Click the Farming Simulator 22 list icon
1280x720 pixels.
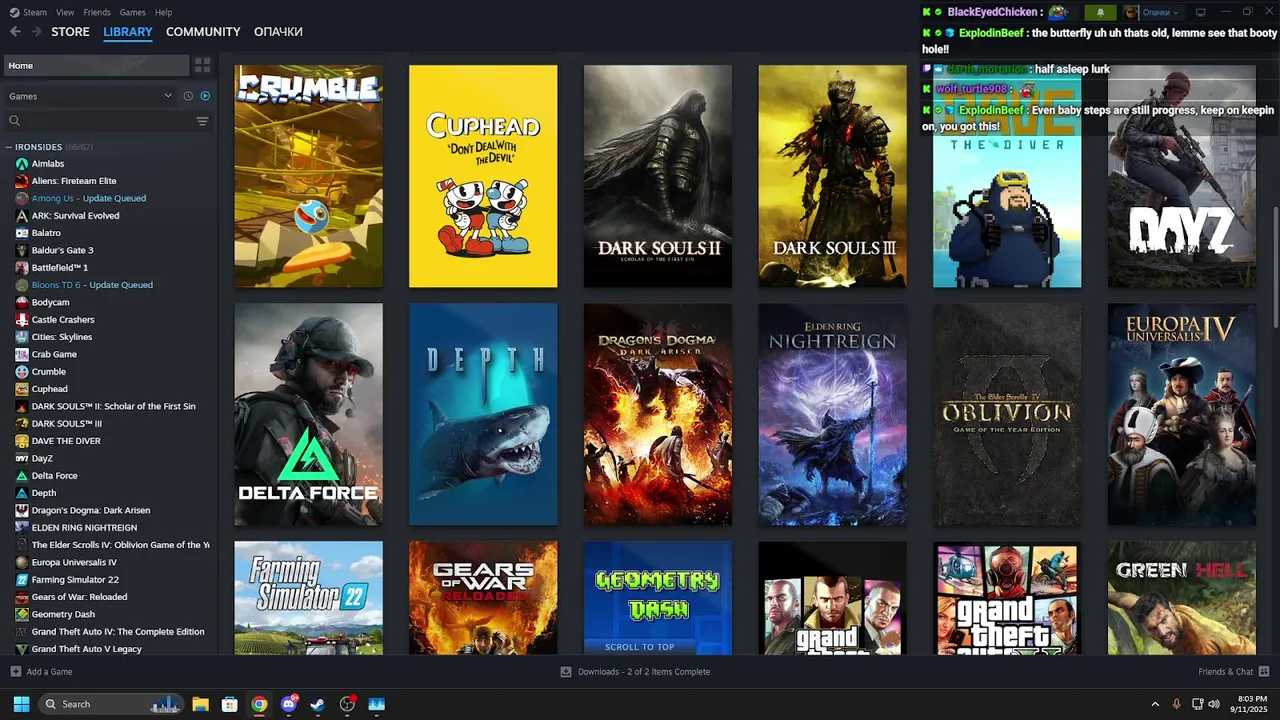(x=22, y=580)
